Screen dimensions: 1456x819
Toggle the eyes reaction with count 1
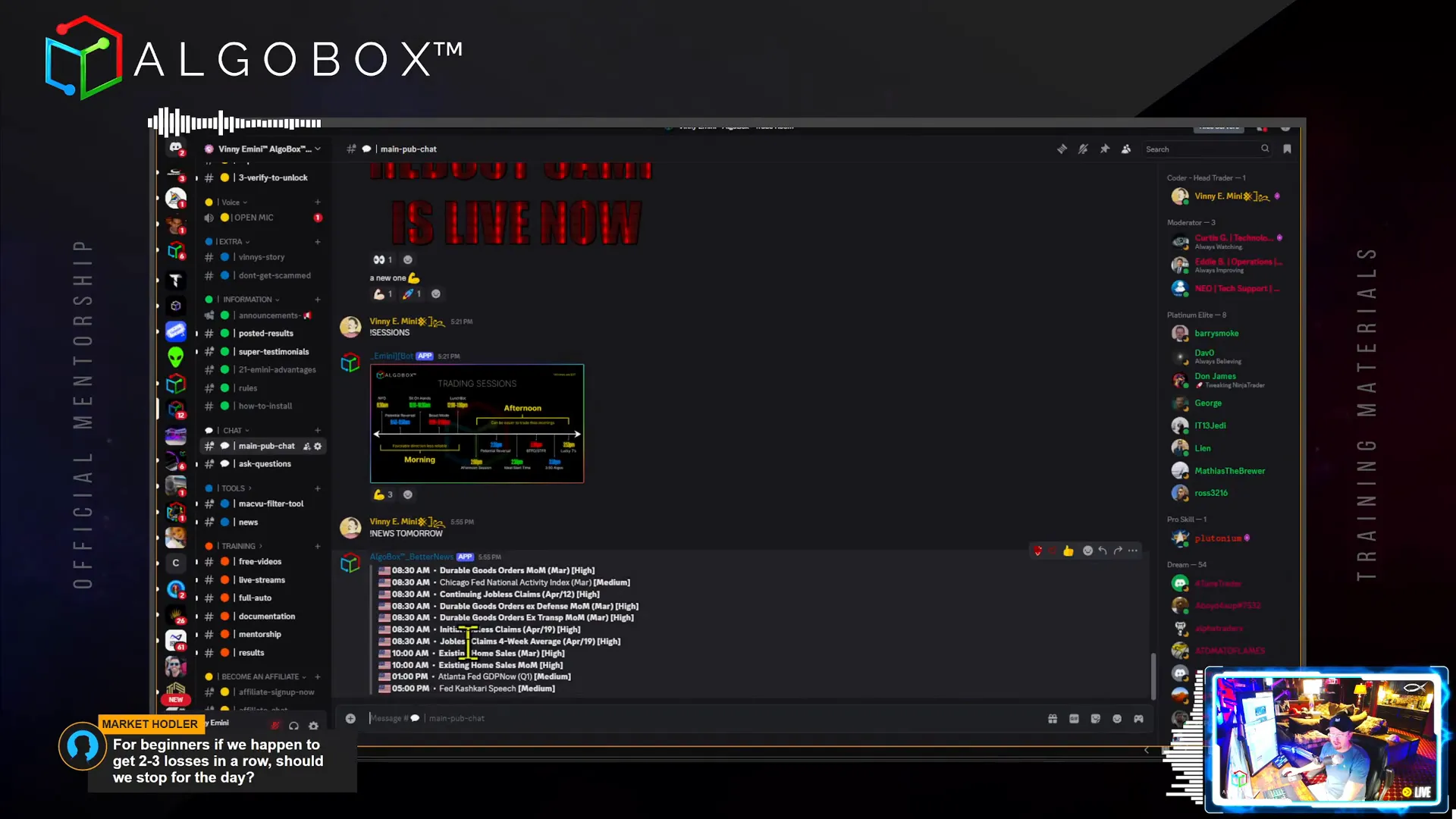382,259
